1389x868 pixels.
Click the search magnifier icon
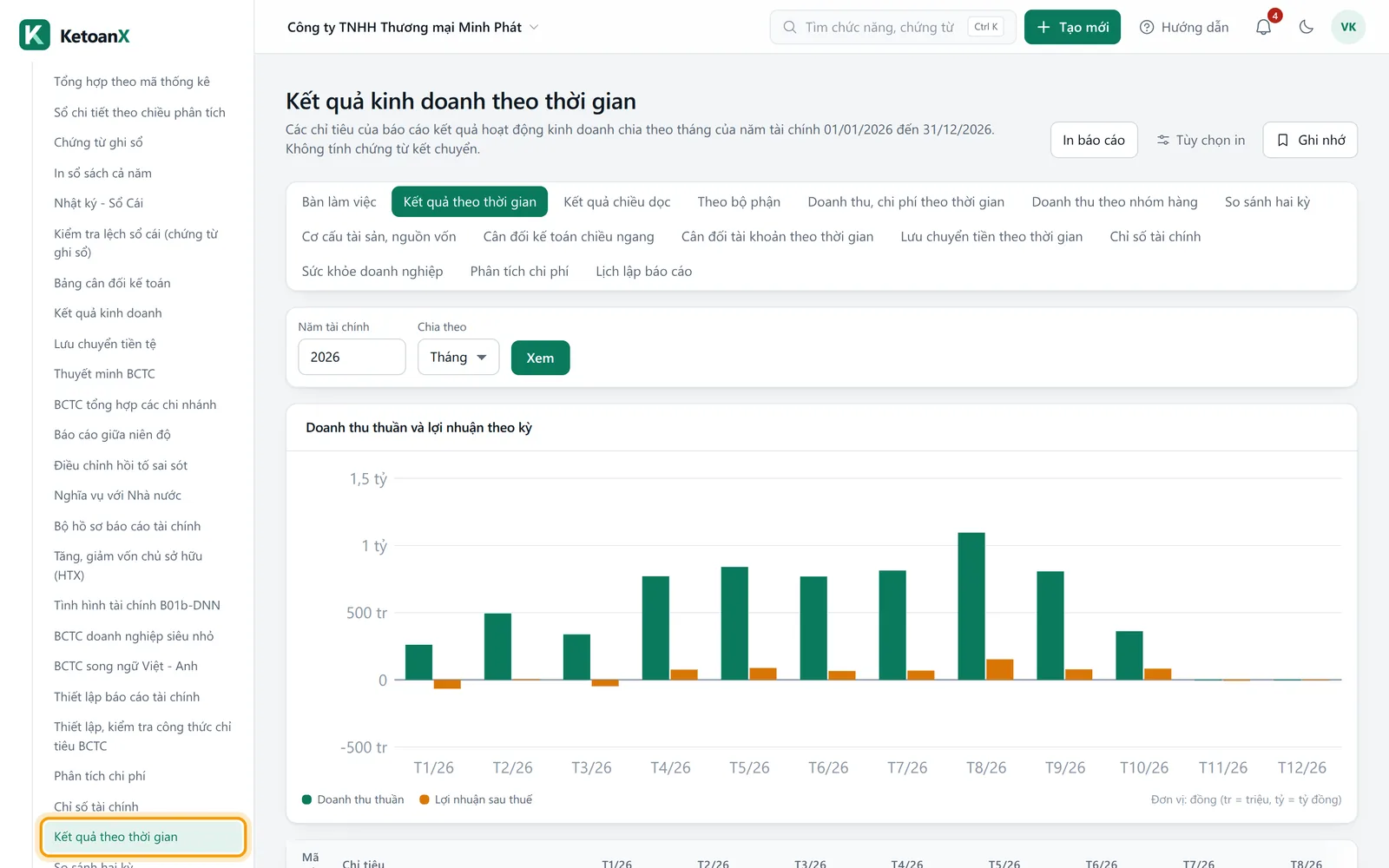click(790, 27)
